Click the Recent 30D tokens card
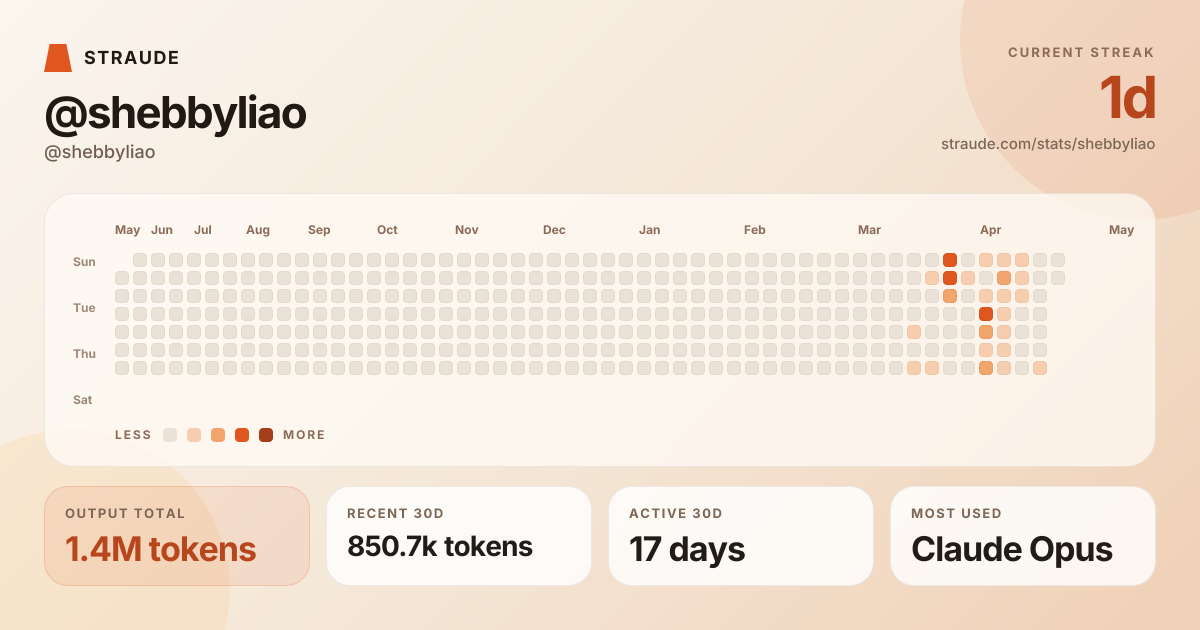The image size is (1200, 630). tap(459, 536)
